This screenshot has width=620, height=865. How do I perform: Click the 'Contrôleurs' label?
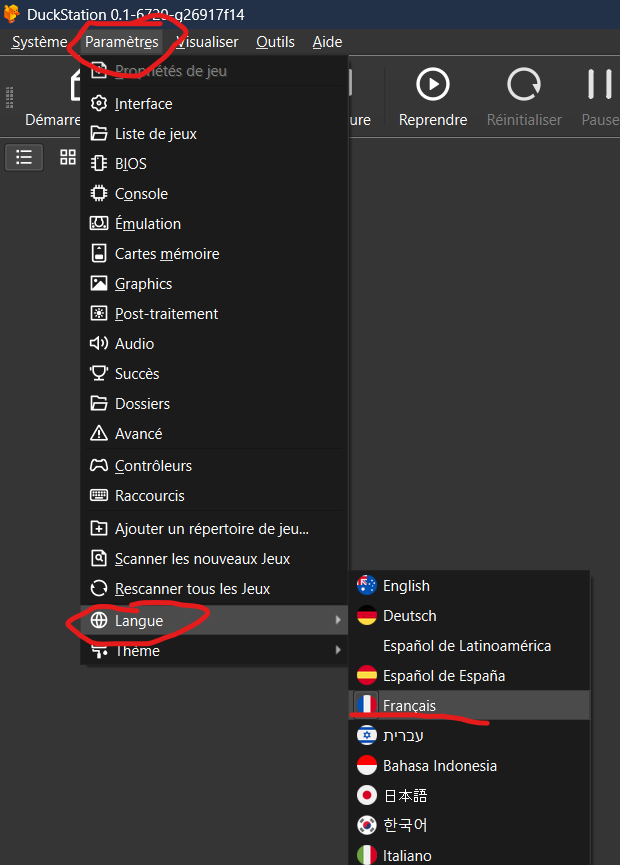click(153, 466)
